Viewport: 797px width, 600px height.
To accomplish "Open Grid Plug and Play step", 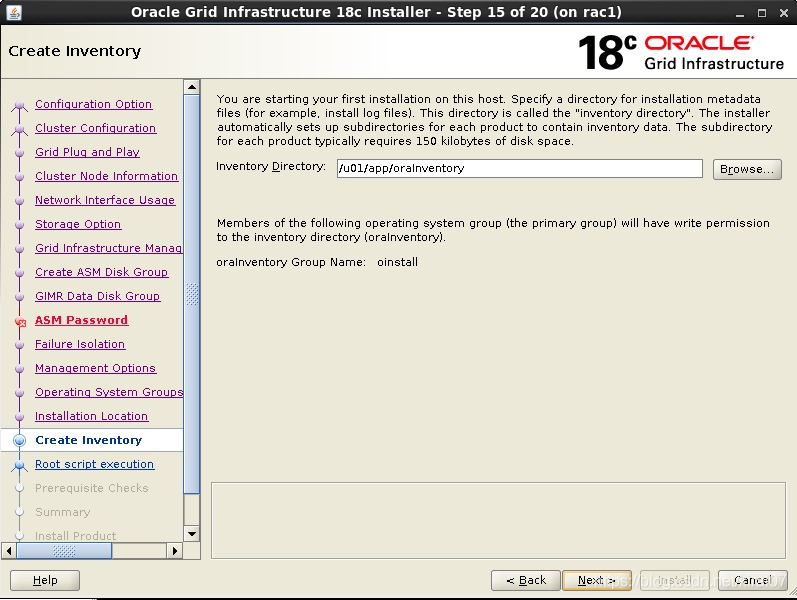I will [x=87, y=152].
